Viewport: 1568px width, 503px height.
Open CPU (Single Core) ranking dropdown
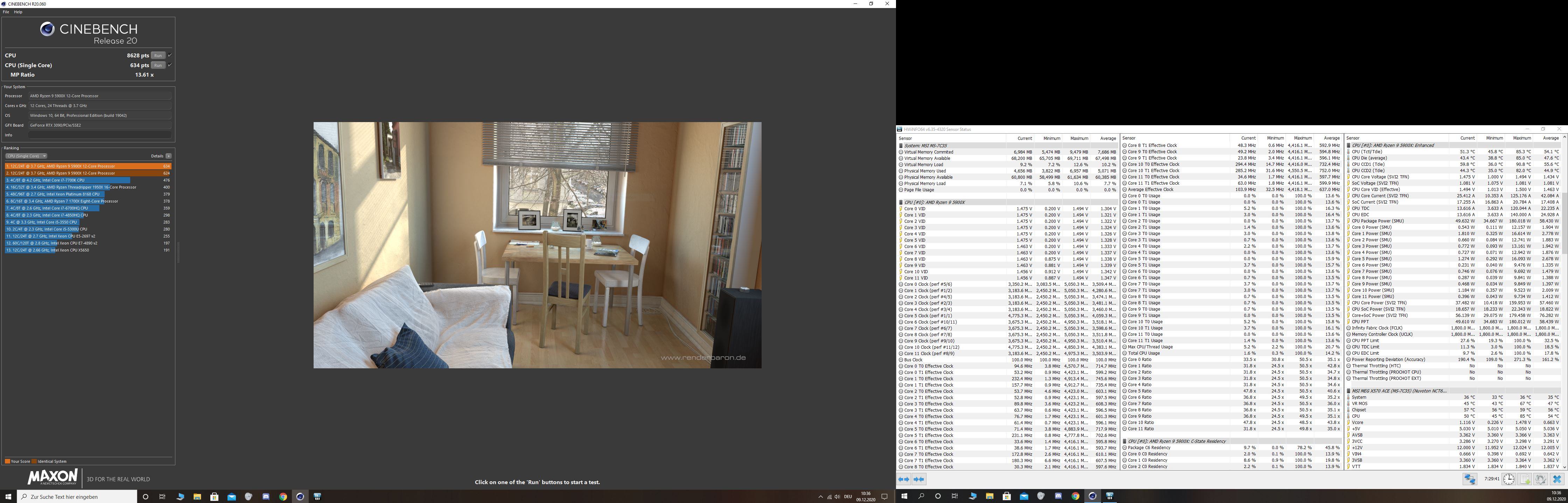[x=26, y=156]
